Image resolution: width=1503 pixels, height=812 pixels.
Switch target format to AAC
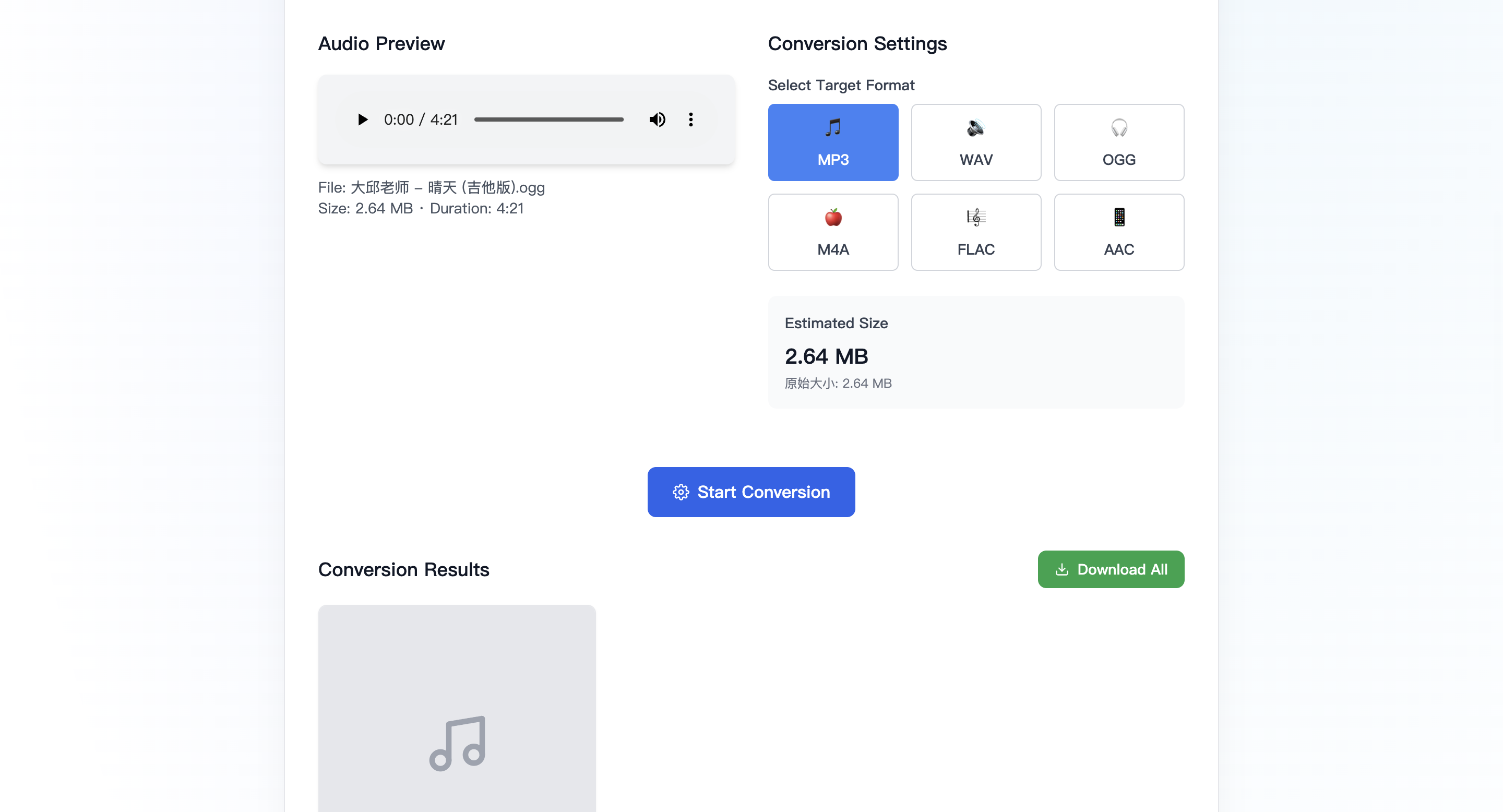[x=1118, y=232]
